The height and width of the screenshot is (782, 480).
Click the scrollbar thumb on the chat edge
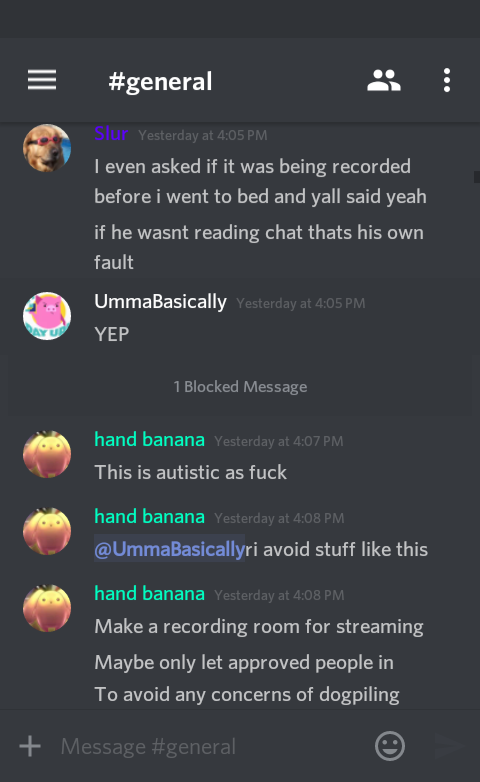click(477, 177)
